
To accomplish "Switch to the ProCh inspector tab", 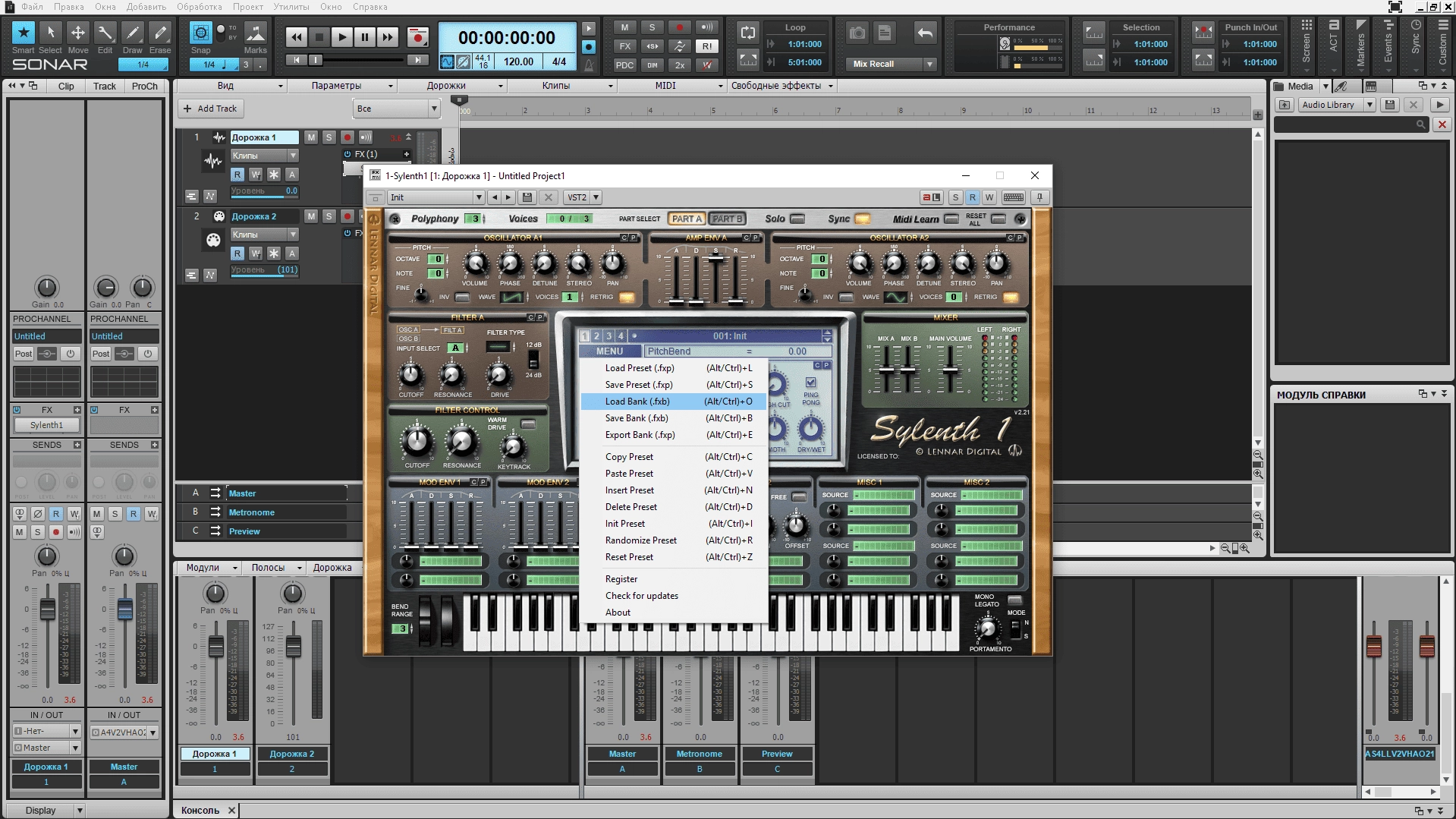I will pyautogui.click(x=144, y=86).
